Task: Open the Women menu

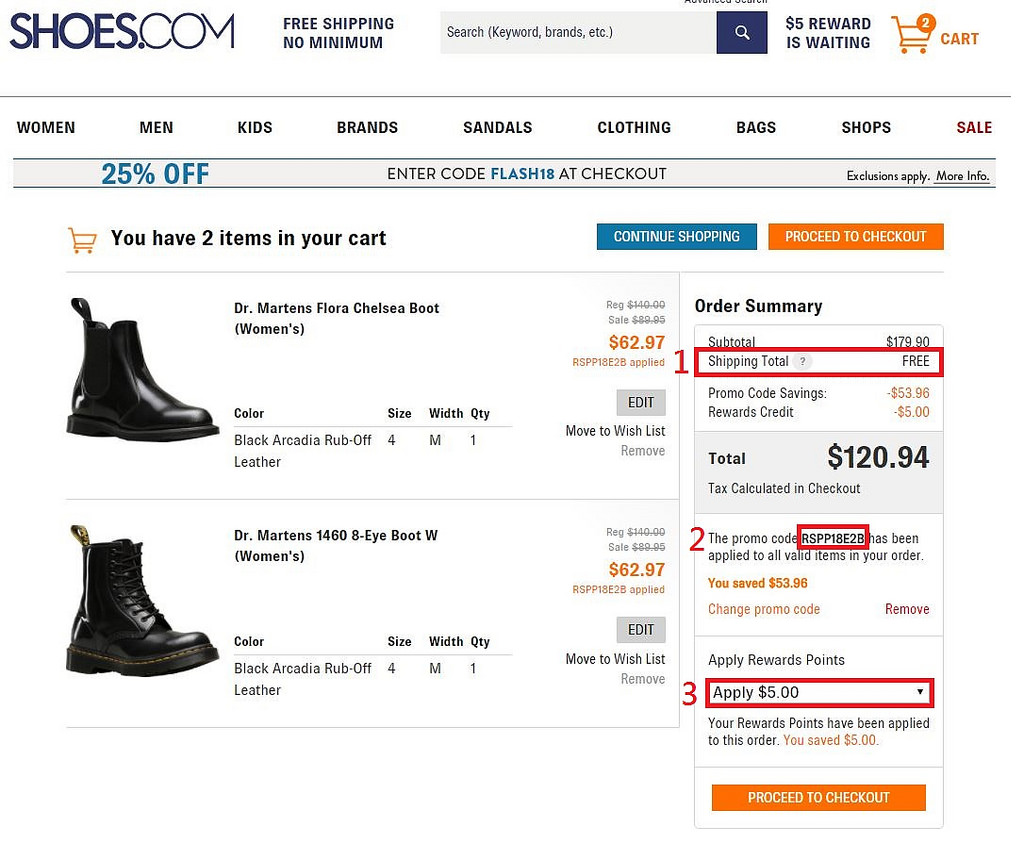Action: 46,128
